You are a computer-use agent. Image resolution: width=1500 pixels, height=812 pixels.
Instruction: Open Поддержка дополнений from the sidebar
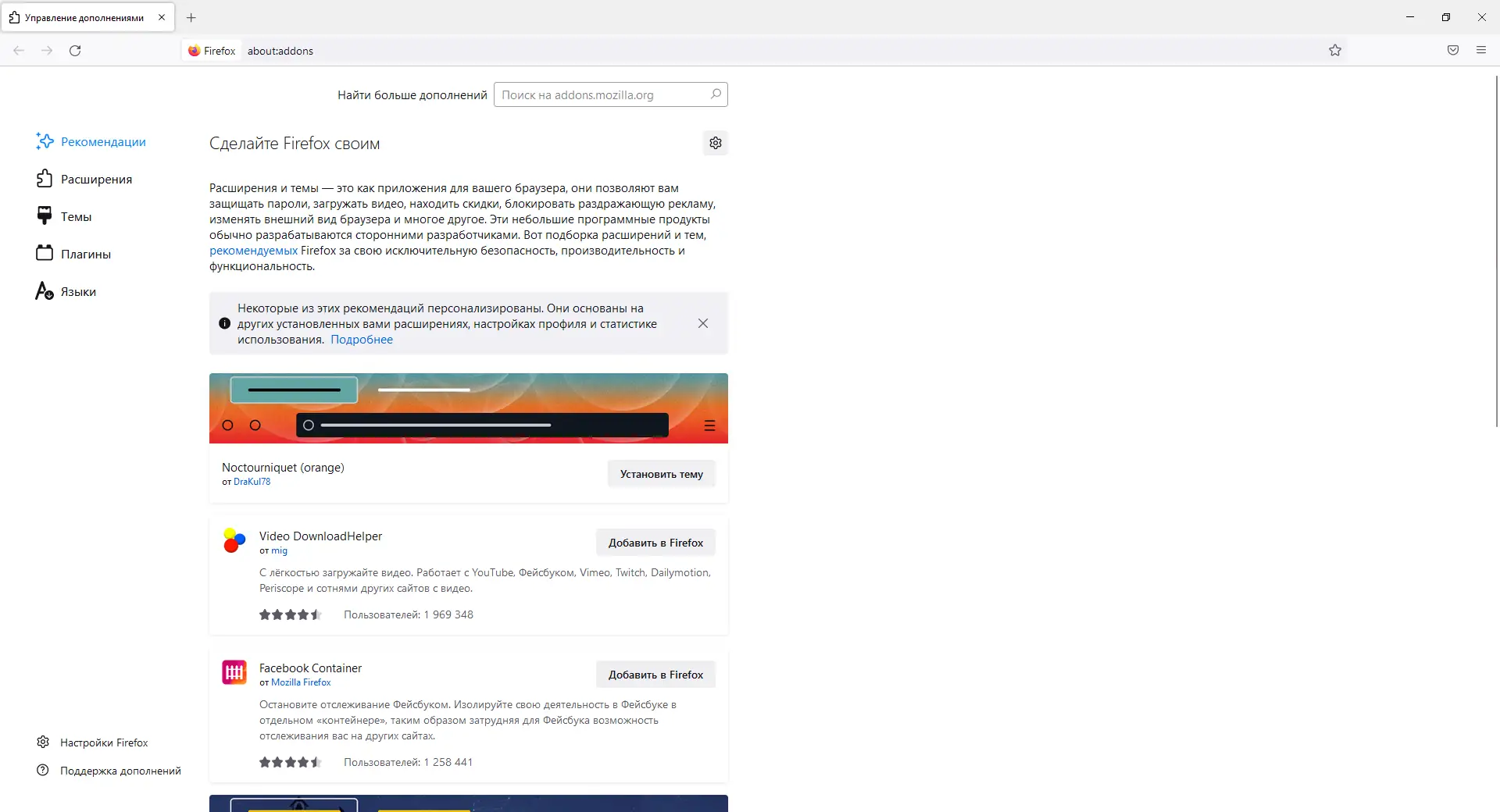pos(120,771)
